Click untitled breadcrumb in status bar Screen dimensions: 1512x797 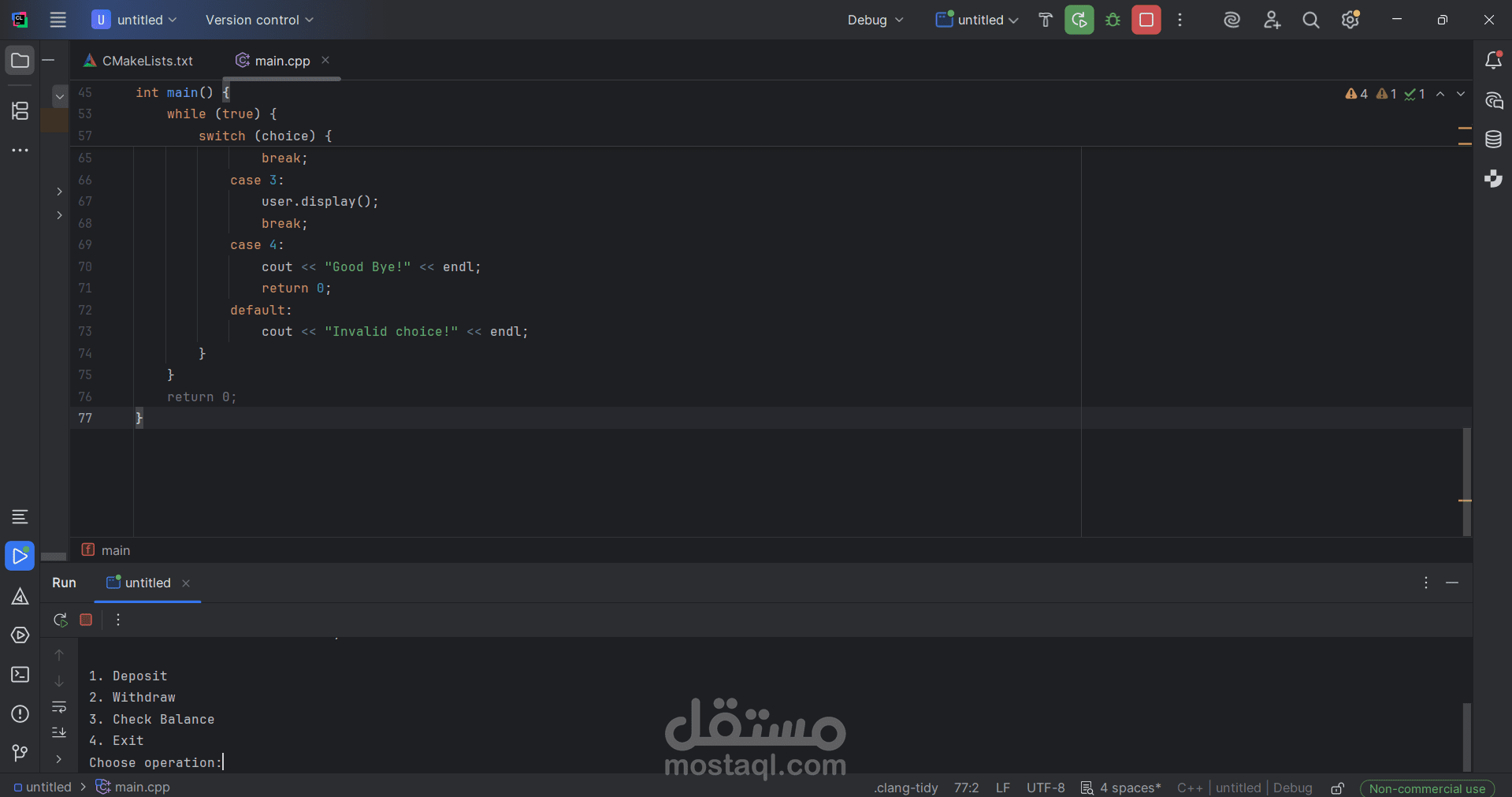pos(43,787)
